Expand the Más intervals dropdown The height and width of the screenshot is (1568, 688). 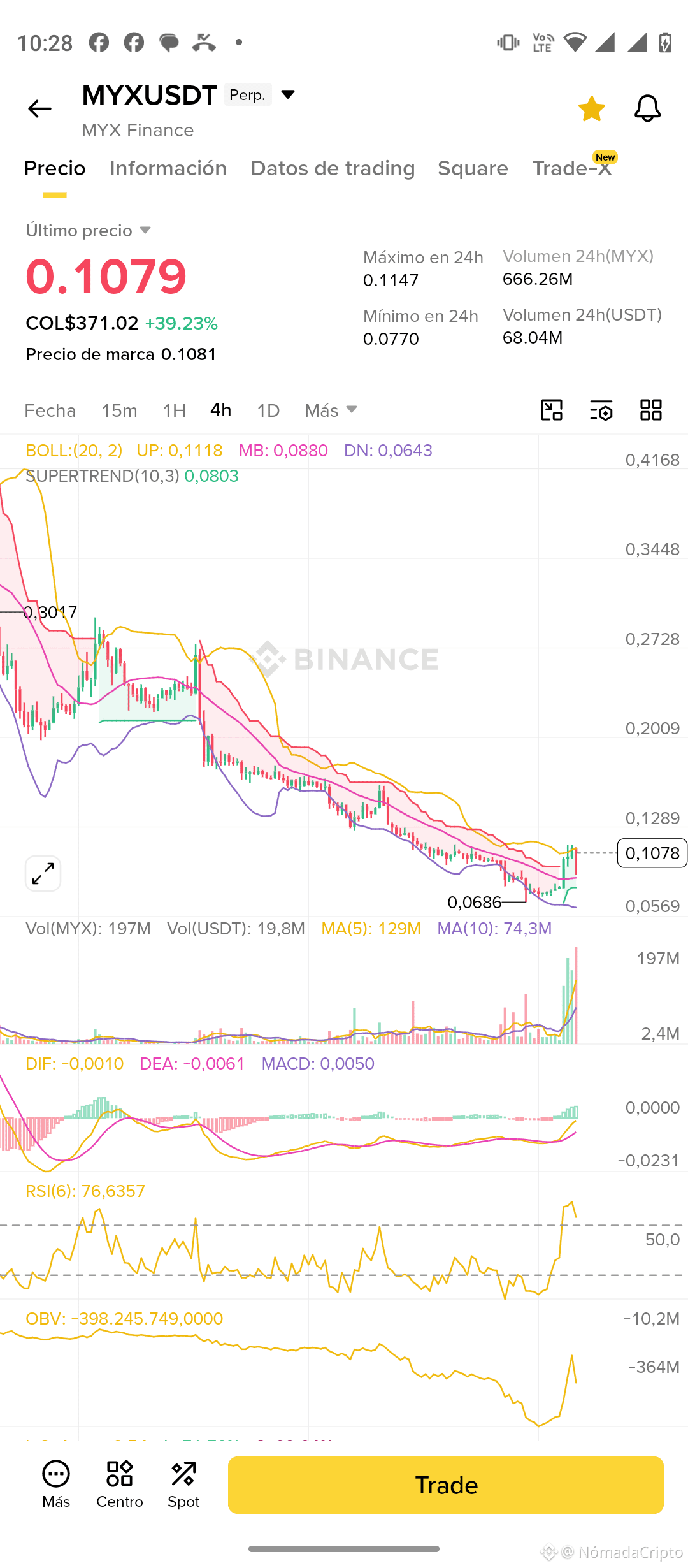pyautogui.click(x=331, y=410)
